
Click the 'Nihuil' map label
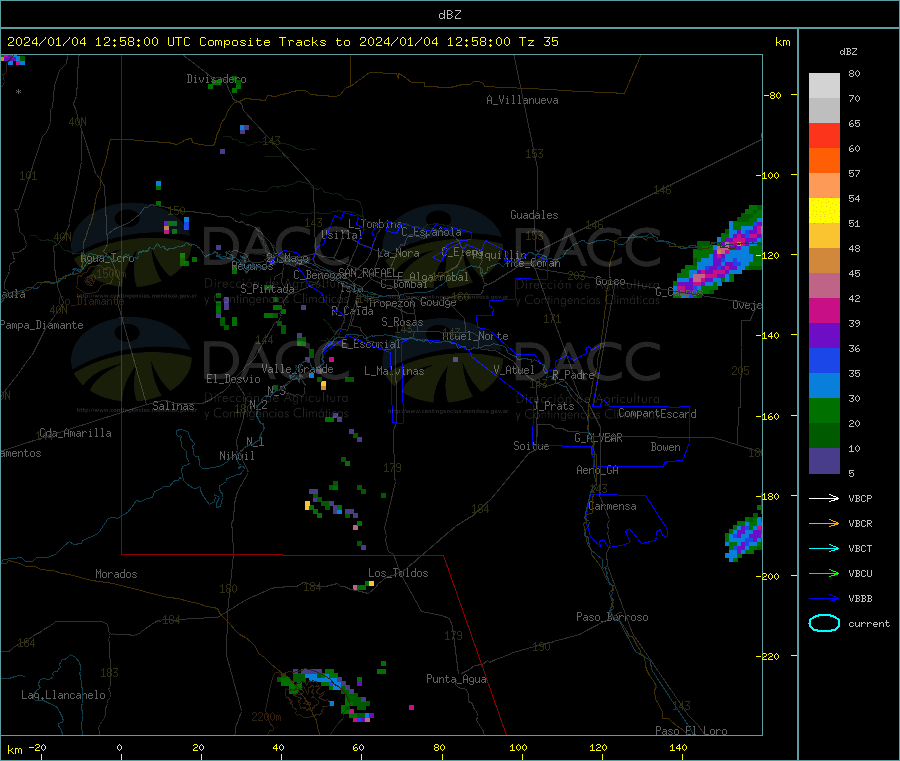pyautogui.click(x=236, y=456)
